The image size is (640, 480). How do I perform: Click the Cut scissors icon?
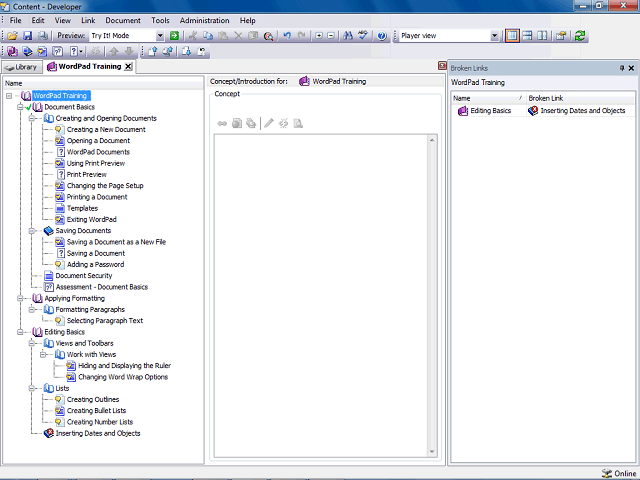[x=193, y=36]
